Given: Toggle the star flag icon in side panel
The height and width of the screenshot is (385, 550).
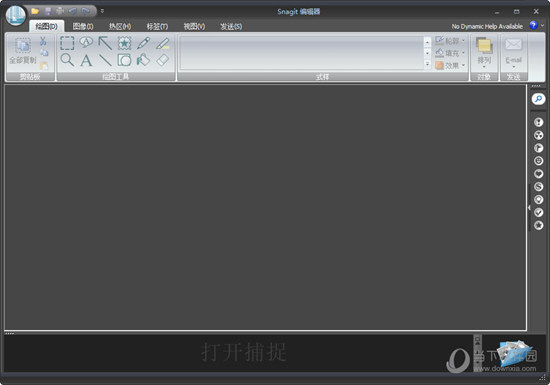Looking at the screenshot, I should (x=538, y=225).
